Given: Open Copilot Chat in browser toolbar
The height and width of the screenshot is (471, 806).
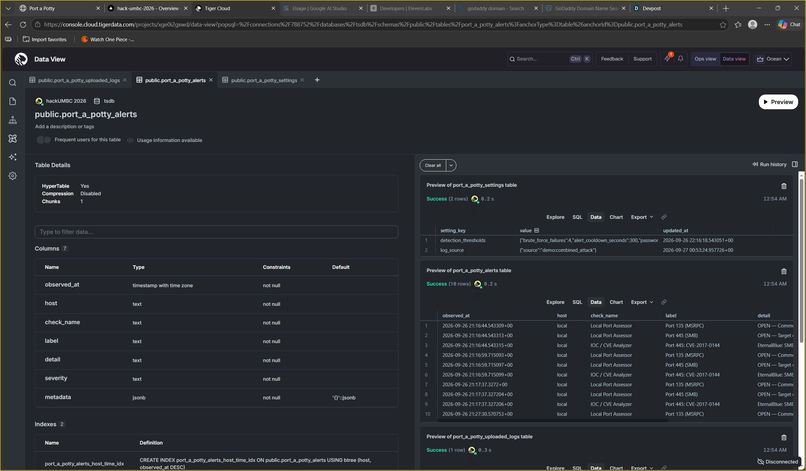Looking at the screenshot, I should (x=789, y=24).
